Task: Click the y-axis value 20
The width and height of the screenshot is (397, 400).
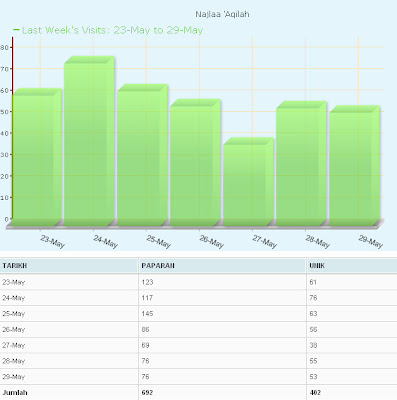Action: click(5, 176)
